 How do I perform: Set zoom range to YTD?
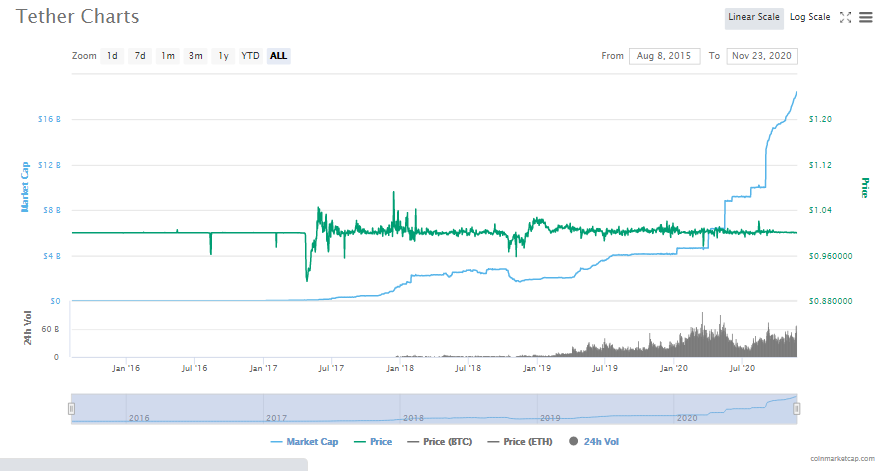click(250, 56)
